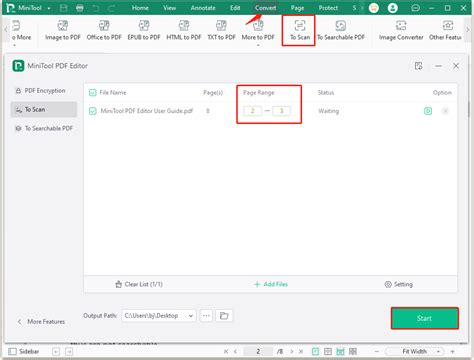Click the page range start field

click(x=252, y=111)
